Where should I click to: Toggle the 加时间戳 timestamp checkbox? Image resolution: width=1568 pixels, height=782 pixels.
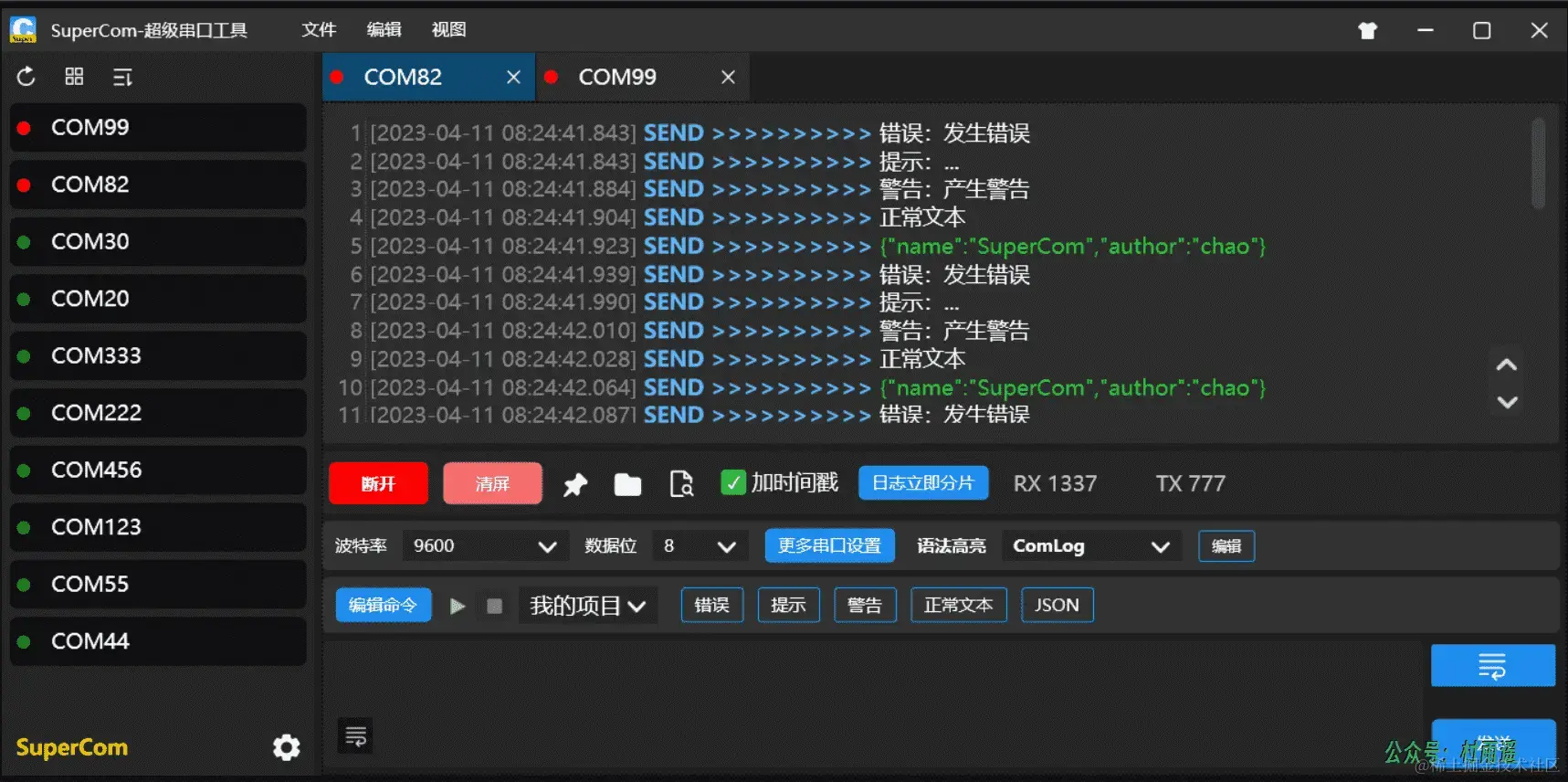(732, 482)
